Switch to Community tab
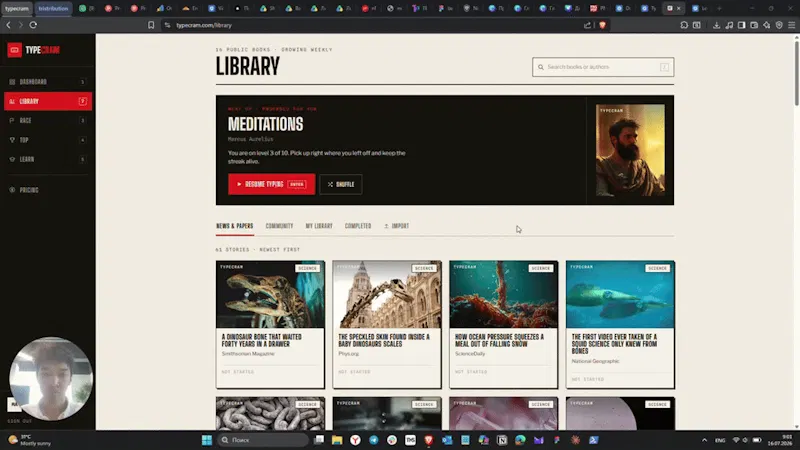 [279, 226]
